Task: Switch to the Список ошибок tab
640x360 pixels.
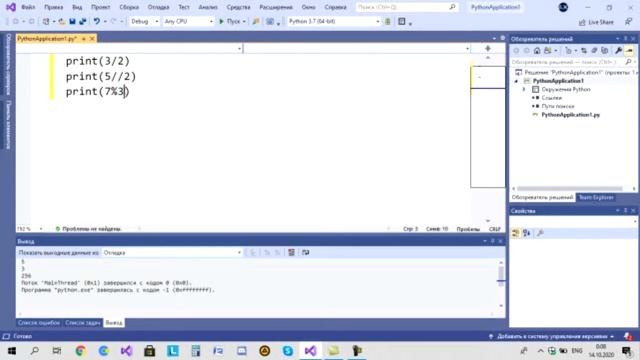Action: [x=39, y=323]
